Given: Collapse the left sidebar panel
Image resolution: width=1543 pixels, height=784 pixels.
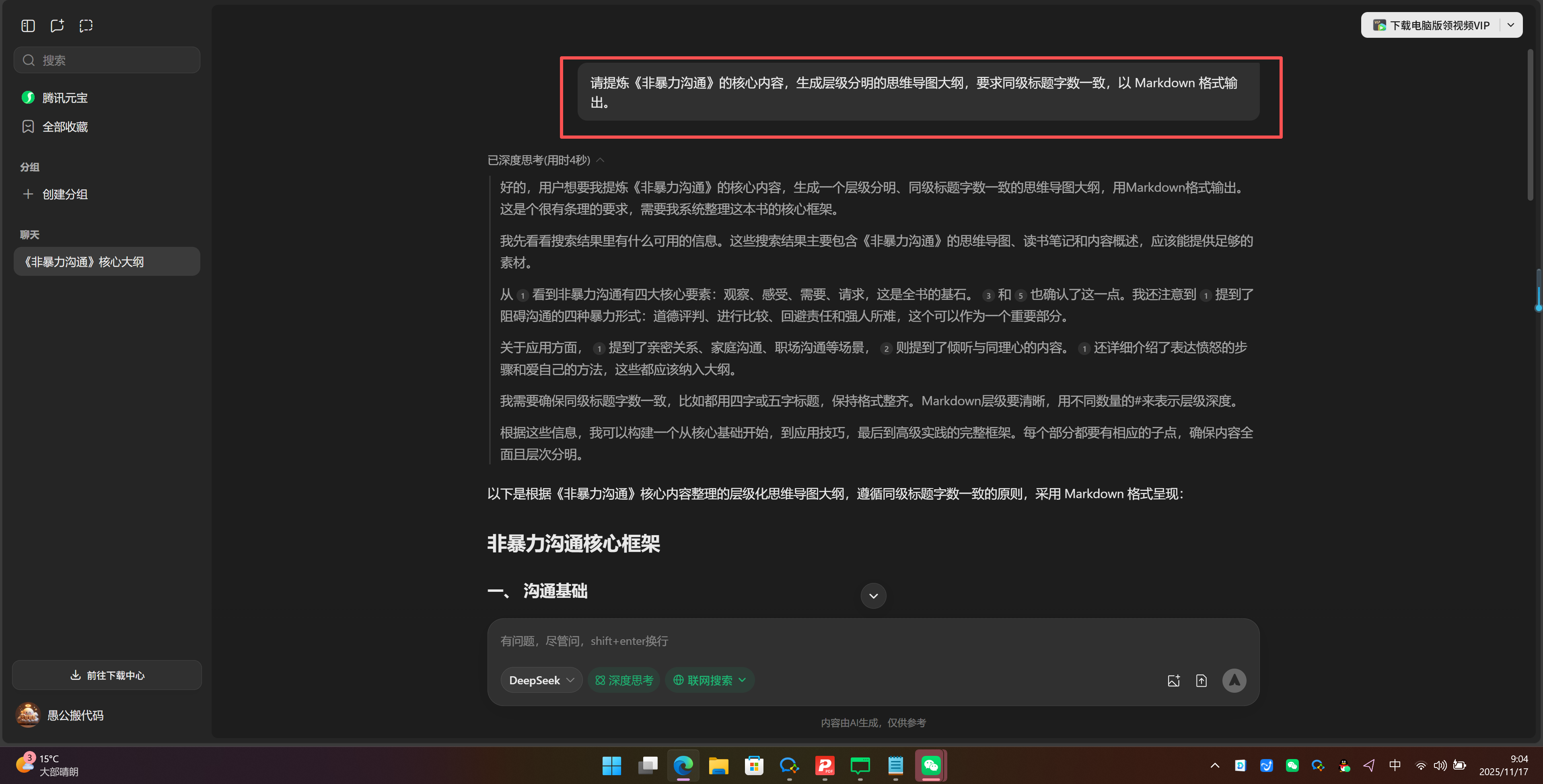Looking at the screenshot, I should coord(27,25).
